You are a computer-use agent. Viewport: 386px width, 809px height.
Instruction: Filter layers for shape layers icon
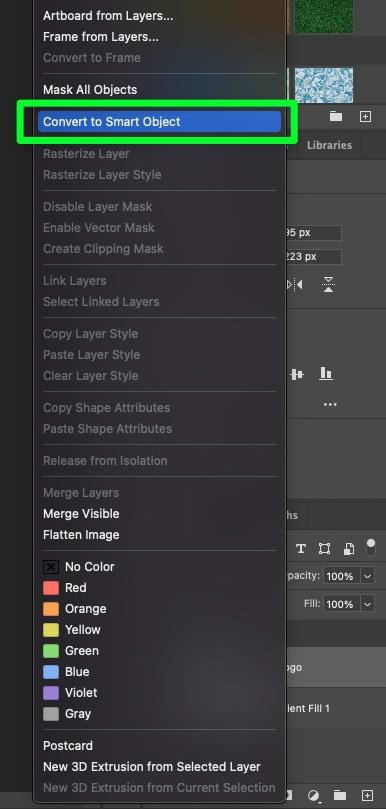point(324,549)
